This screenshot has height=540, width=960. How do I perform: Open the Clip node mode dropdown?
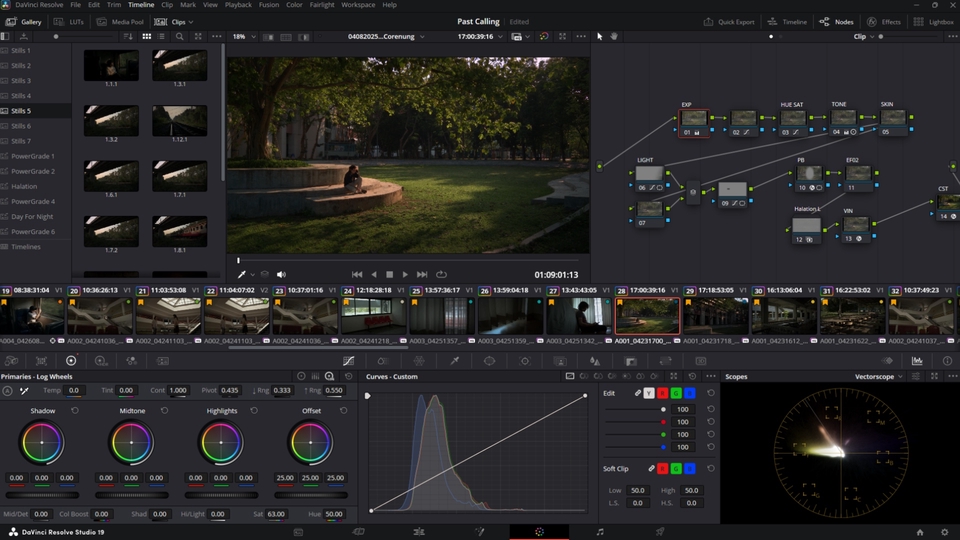coord(864,37)
